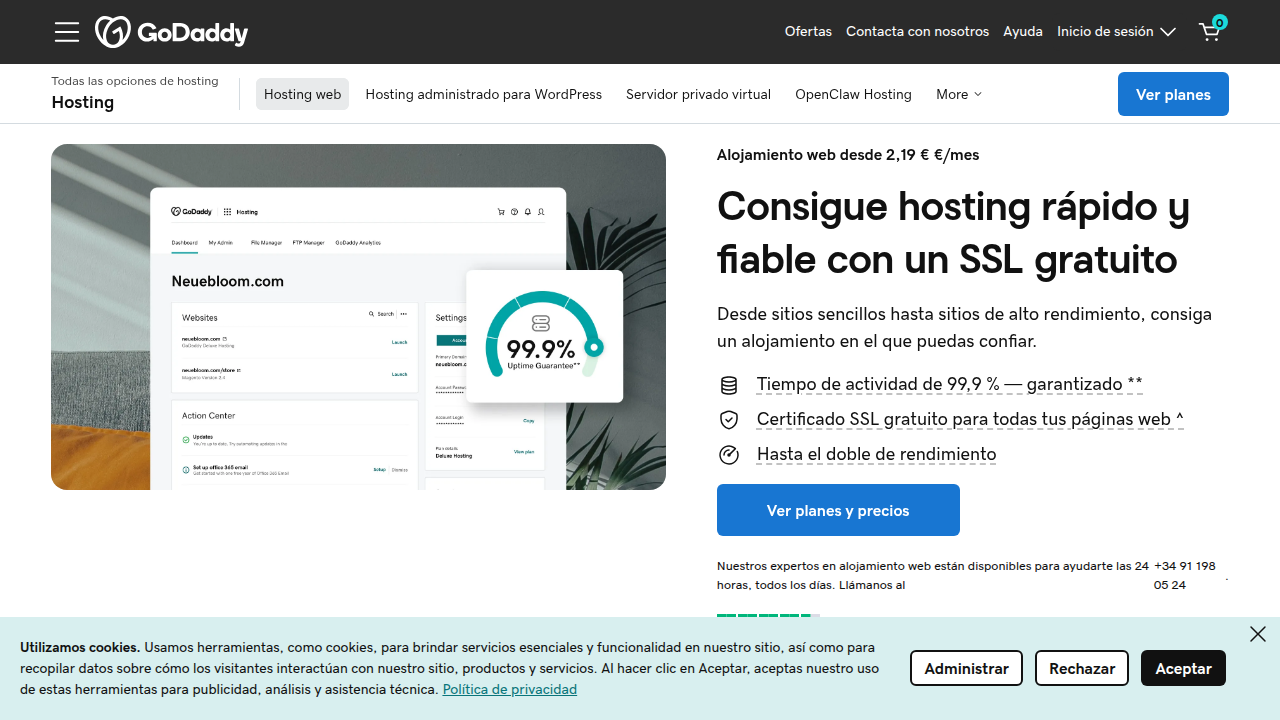Viewport: 1280px width, 720px height.
Task: Open the hamburger navigation menu
Action: (67, 32)
